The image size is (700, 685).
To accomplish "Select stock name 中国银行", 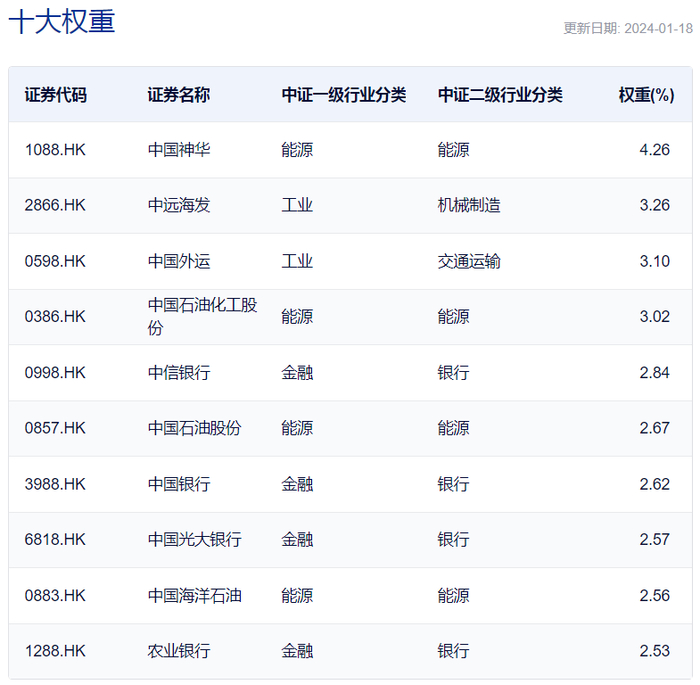I will pyautogui.click(x=179, y=485).
